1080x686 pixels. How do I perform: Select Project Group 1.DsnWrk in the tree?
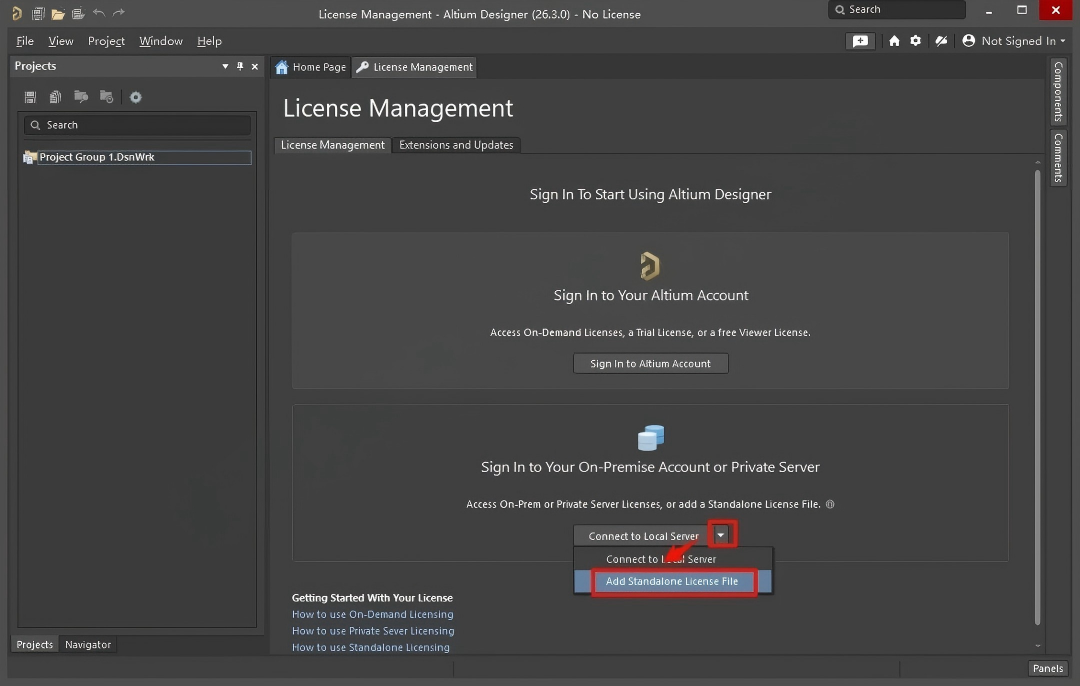[x=137, y=157]
